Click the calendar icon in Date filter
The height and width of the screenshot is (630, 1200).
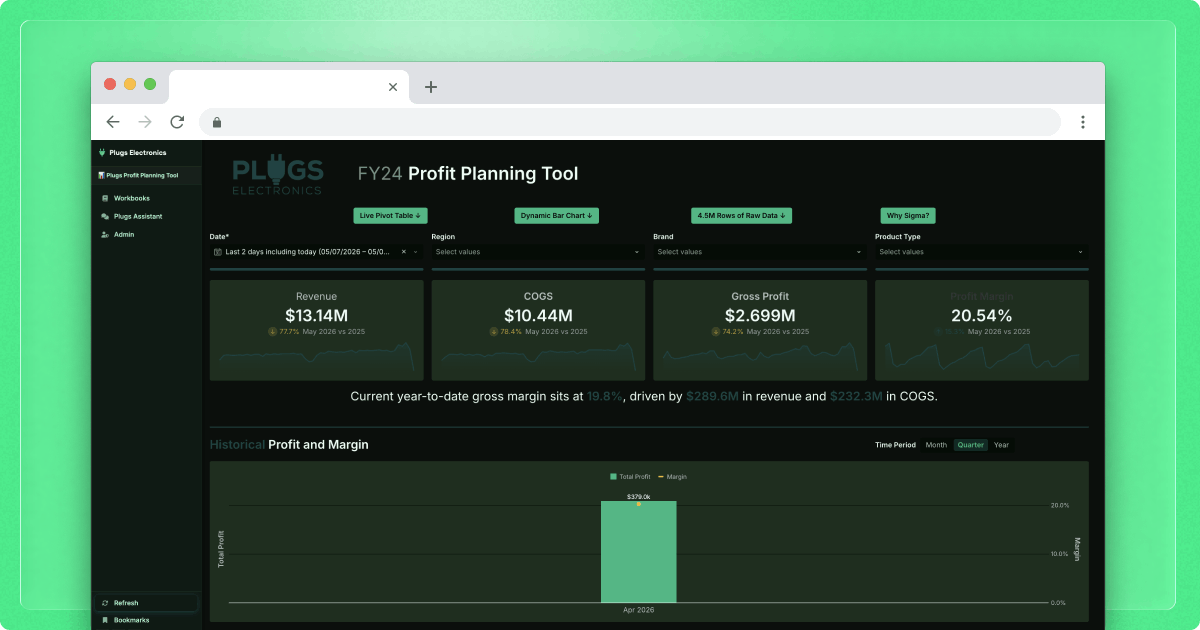(x=218, y=252)
